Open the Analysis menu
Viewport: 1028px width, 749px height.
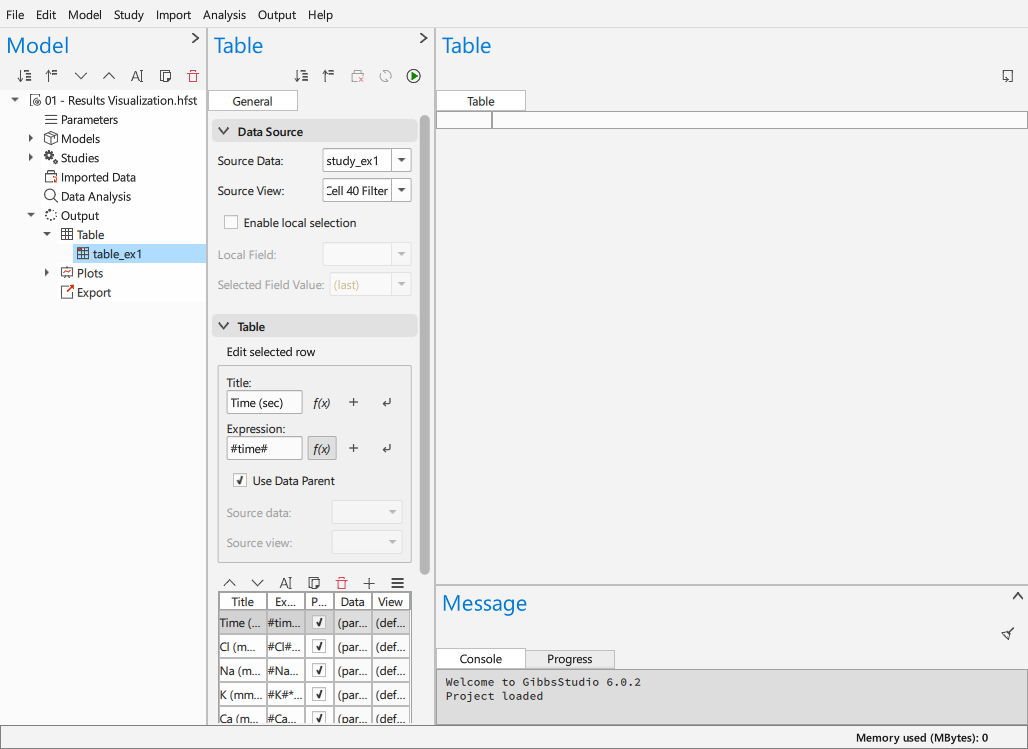pyautogui.click(x=224, y=14)
